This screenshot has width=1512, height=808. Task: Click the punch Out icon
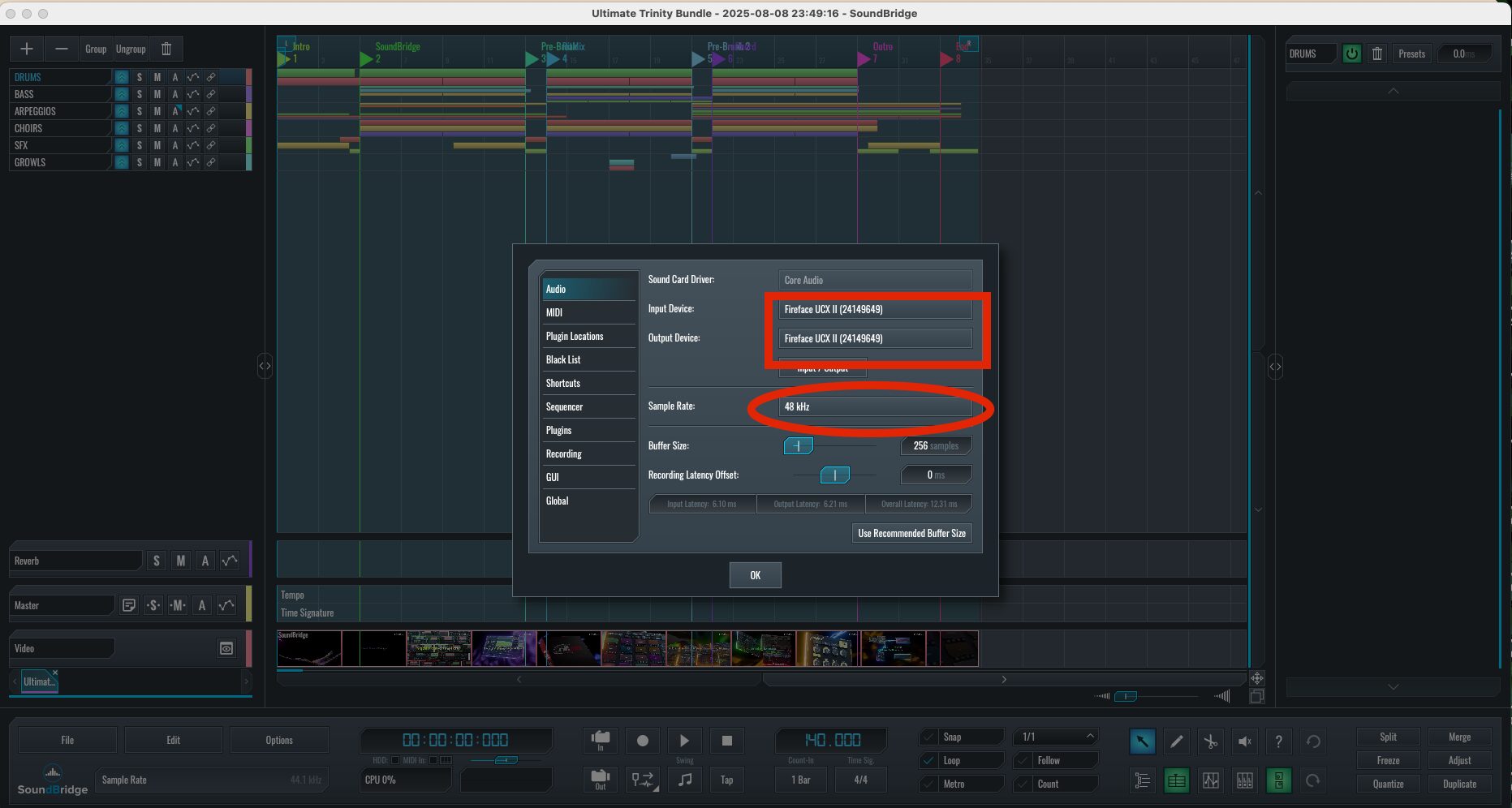[601, 780]
